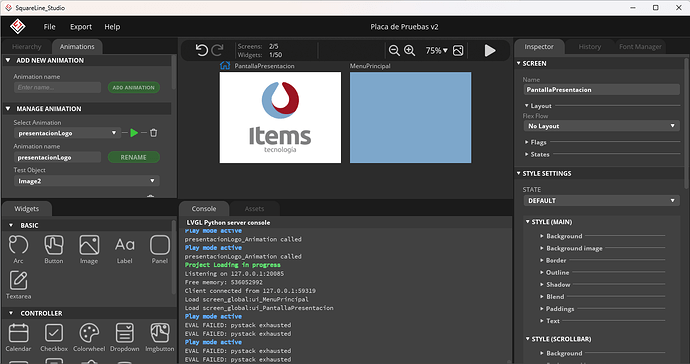This screenshot has height=364, width=690.
Task: Collapse the SCREEN section in Inspector
Action: tap(518, 63)
